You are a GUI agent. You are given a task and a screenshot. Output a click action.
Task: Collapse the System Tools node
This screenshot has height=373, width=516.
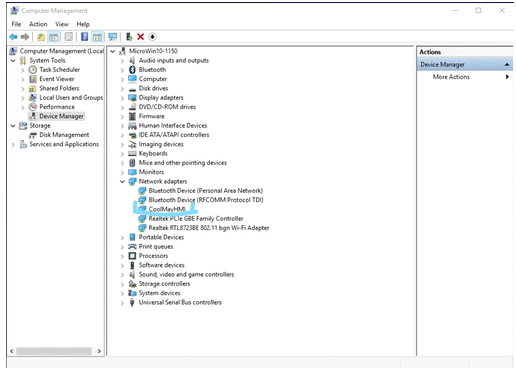point(13,61)
